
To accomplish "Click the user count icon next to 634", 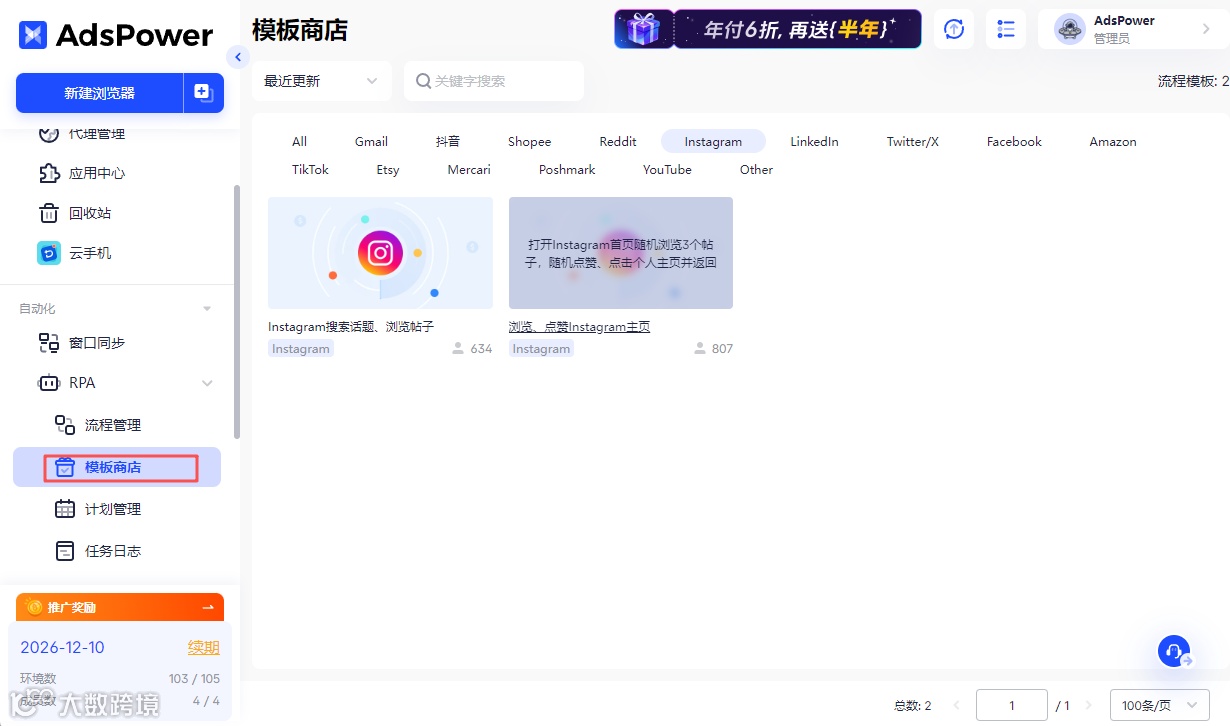I will click(458, 349).
